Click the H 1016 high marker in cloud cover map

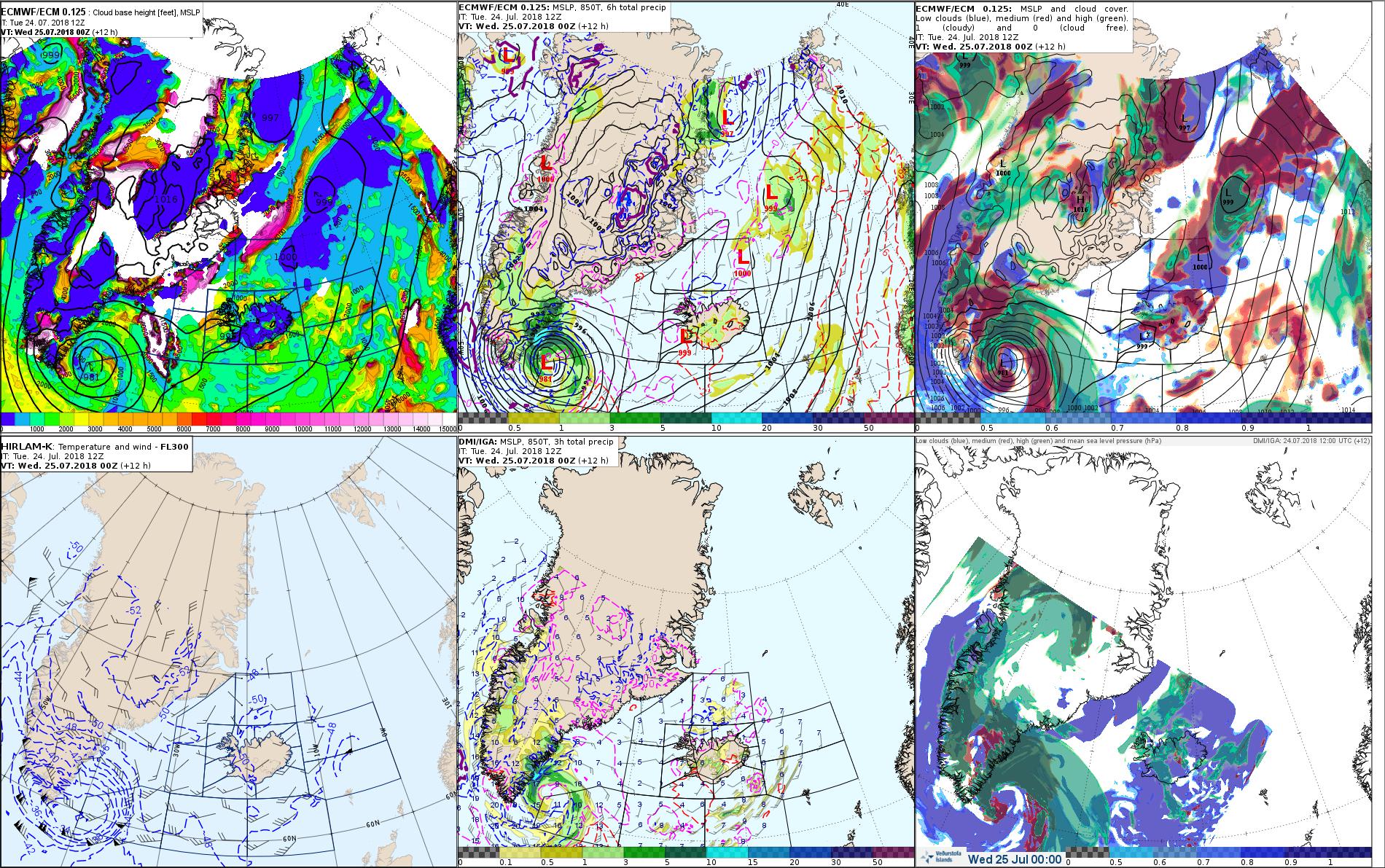tap(1080, 203)
